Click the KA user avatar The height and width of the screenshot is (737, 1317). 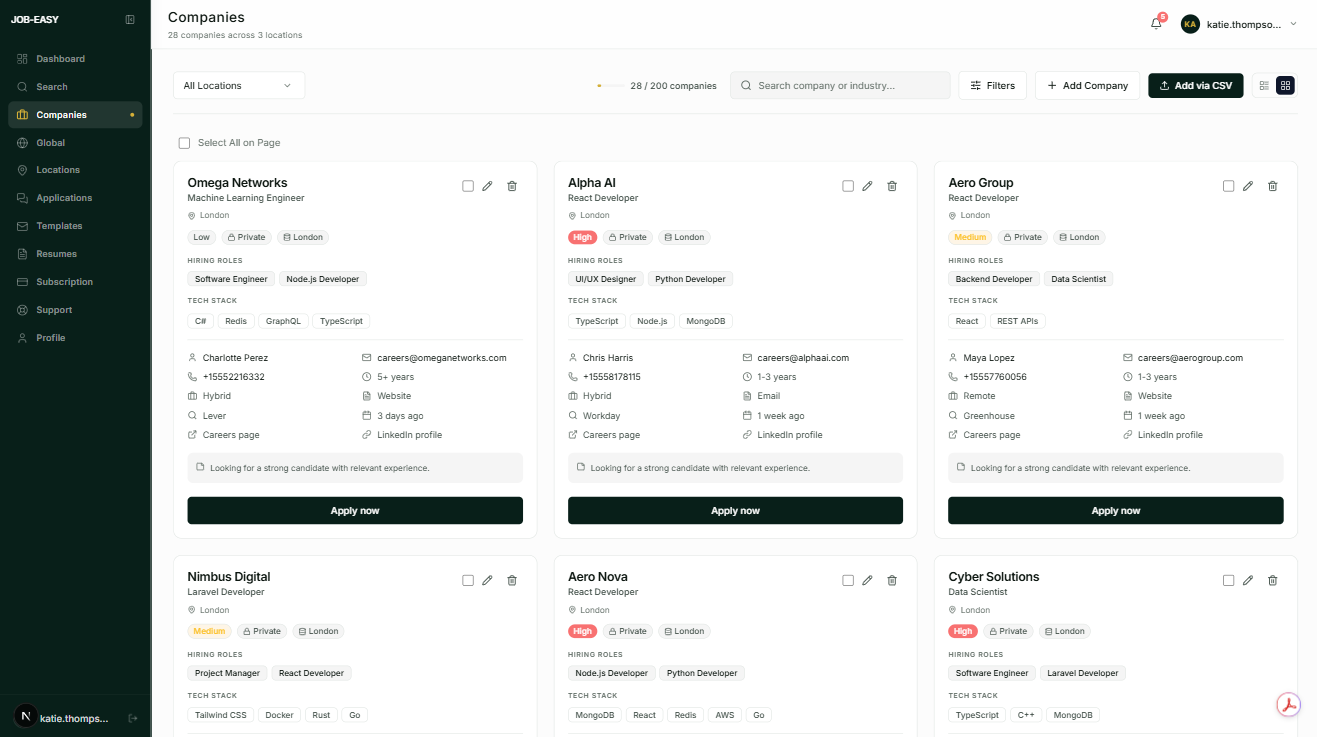point(1190,24)
